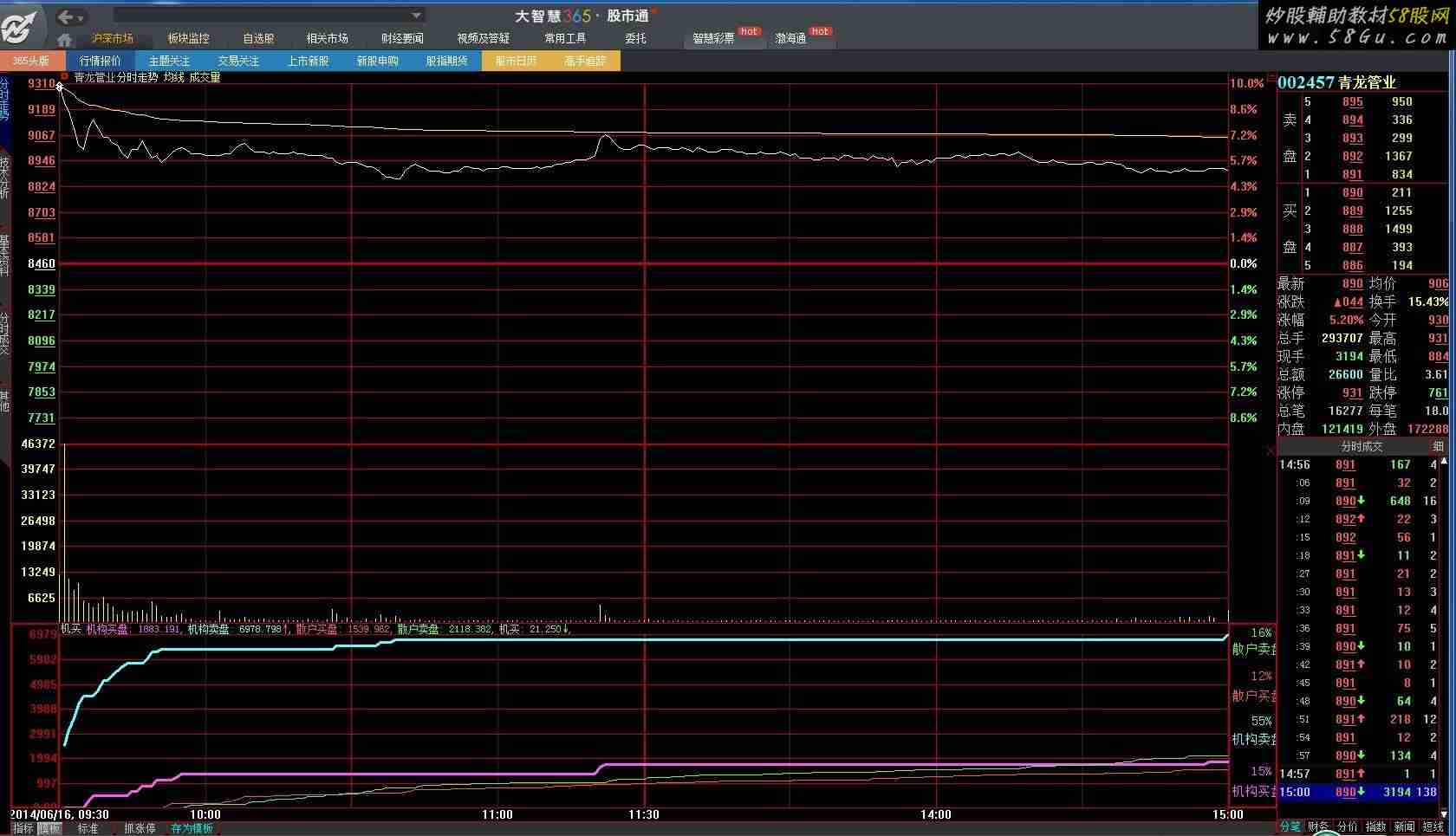The width and height of the screenshot is (1456, 836).
Task: Open 常用工具 menu
Action: [x=565, y=38]
